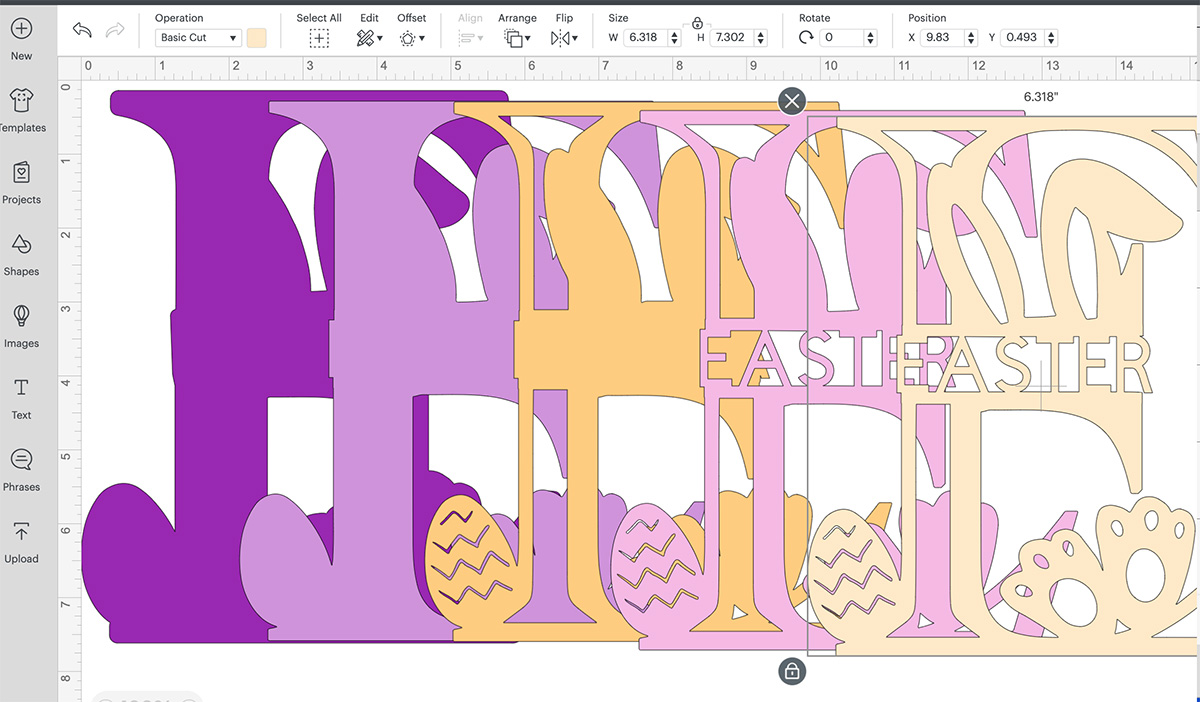Click the Upload cloud icon
Screen dimensions: 1200x702
click(21, 531)
